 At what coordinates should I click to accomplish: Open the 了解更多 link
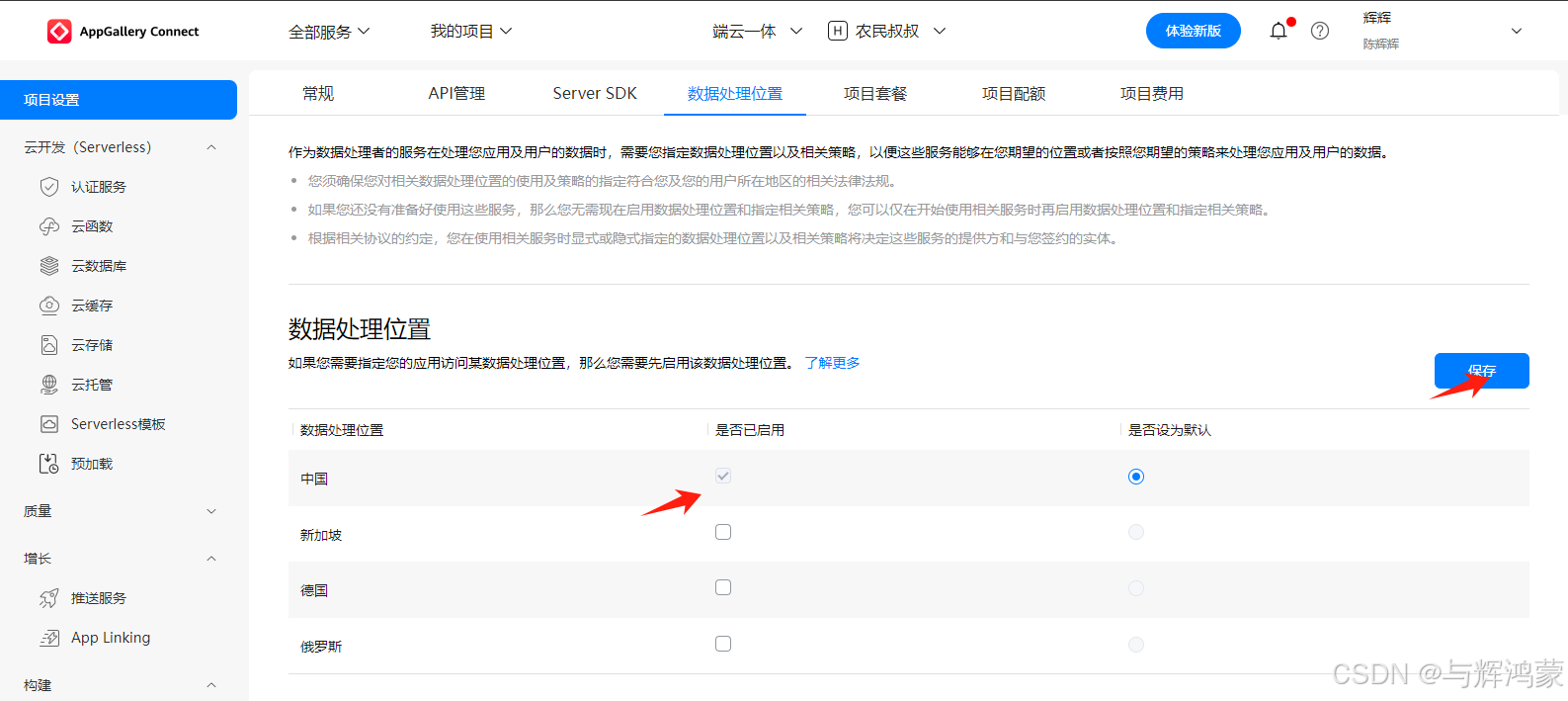[832, 363]
